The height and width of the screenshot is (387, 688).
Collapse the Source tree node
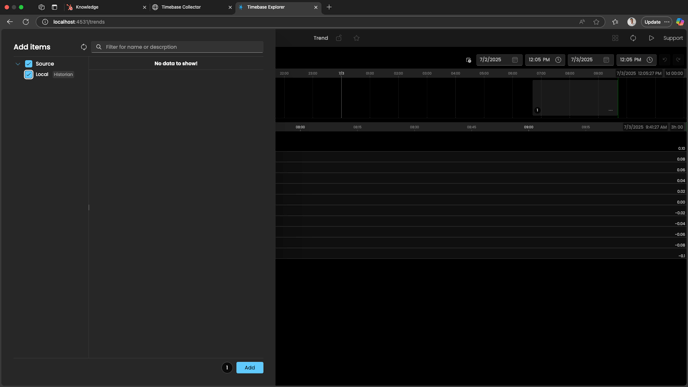coord(18,64)
